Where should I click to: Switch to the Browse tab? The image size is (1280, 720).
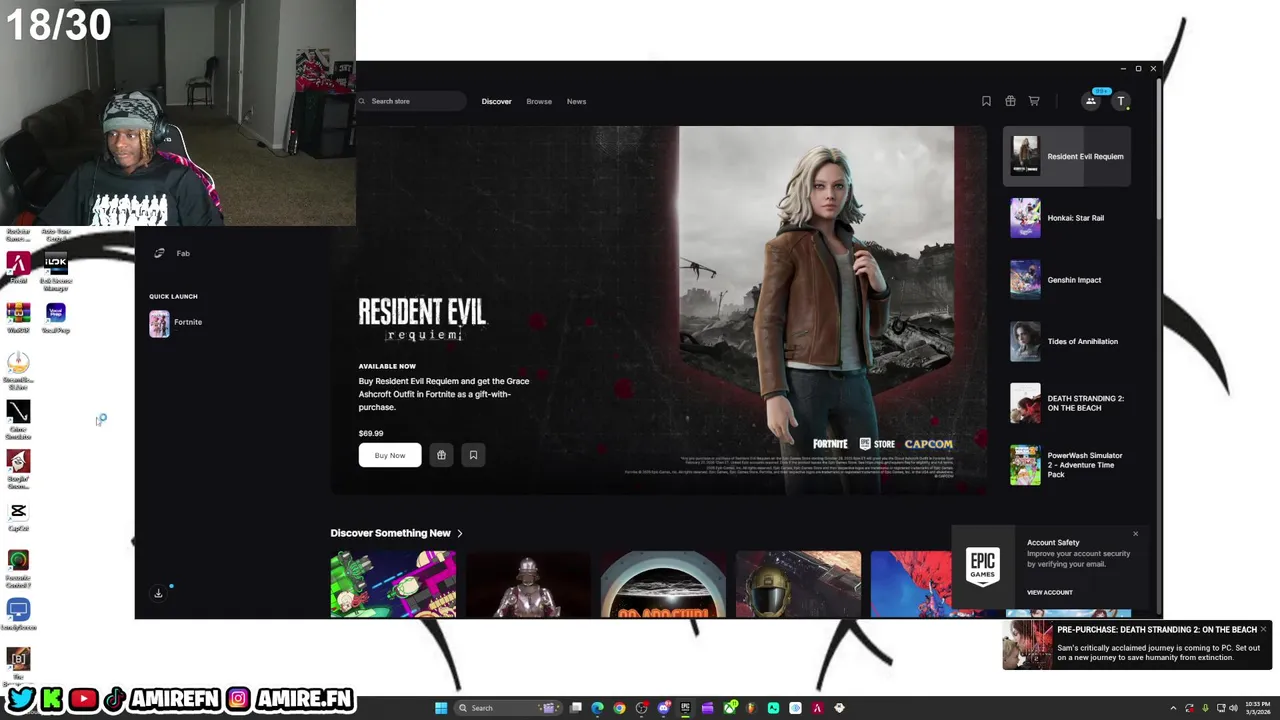pyautogui.click(x=539, y=101)
